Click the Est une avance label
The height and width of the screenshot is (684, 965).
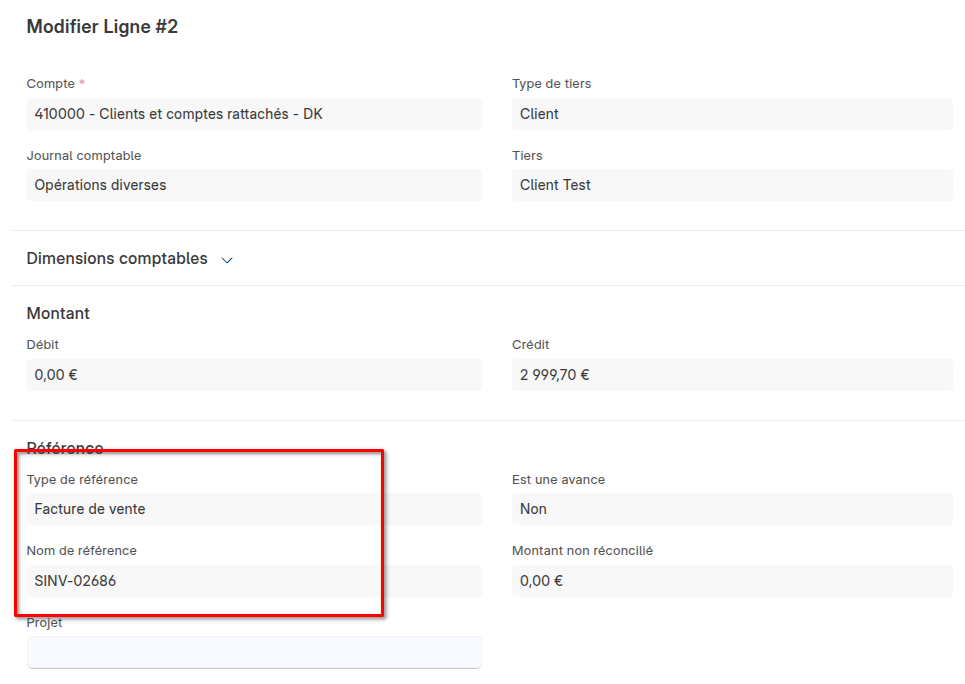tap(558, 480)
